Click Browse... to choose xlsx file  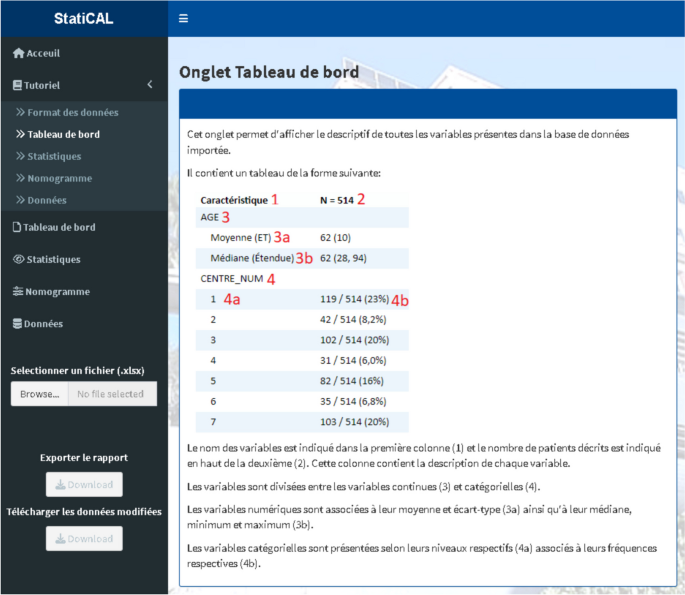click(x=40, y=394)
